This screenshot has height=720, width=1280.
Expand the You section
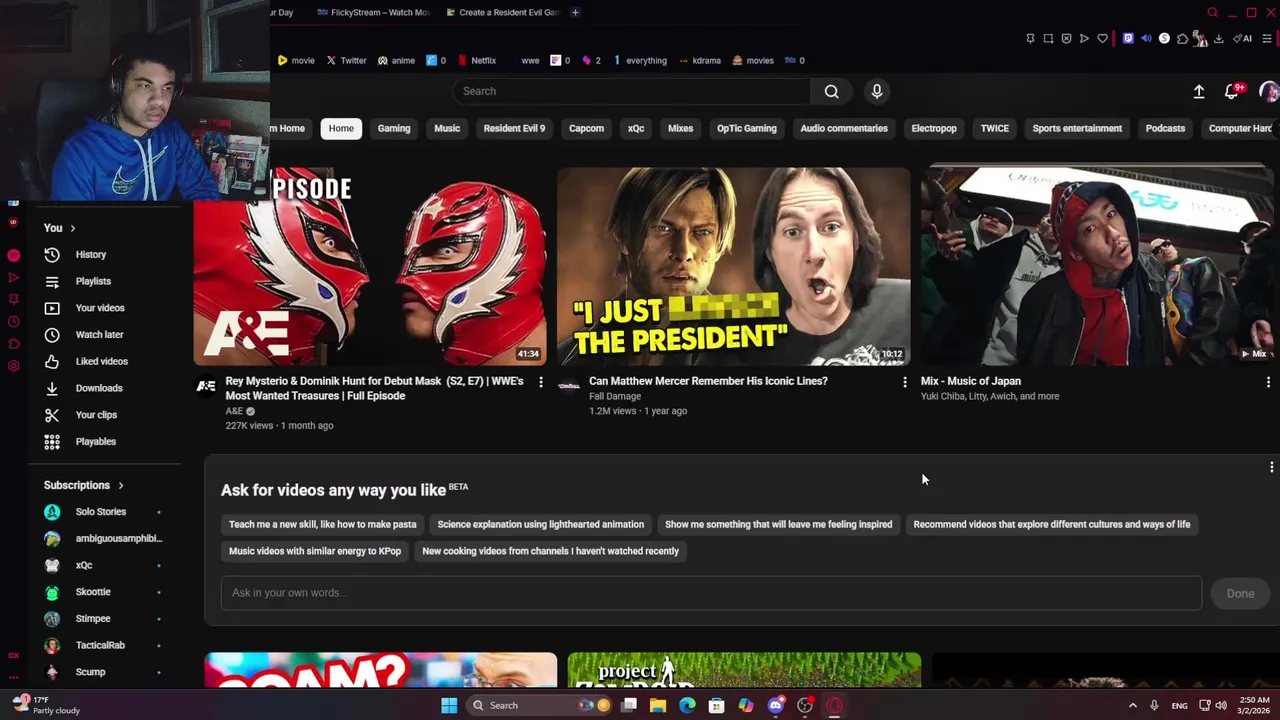tap(60, 228)
